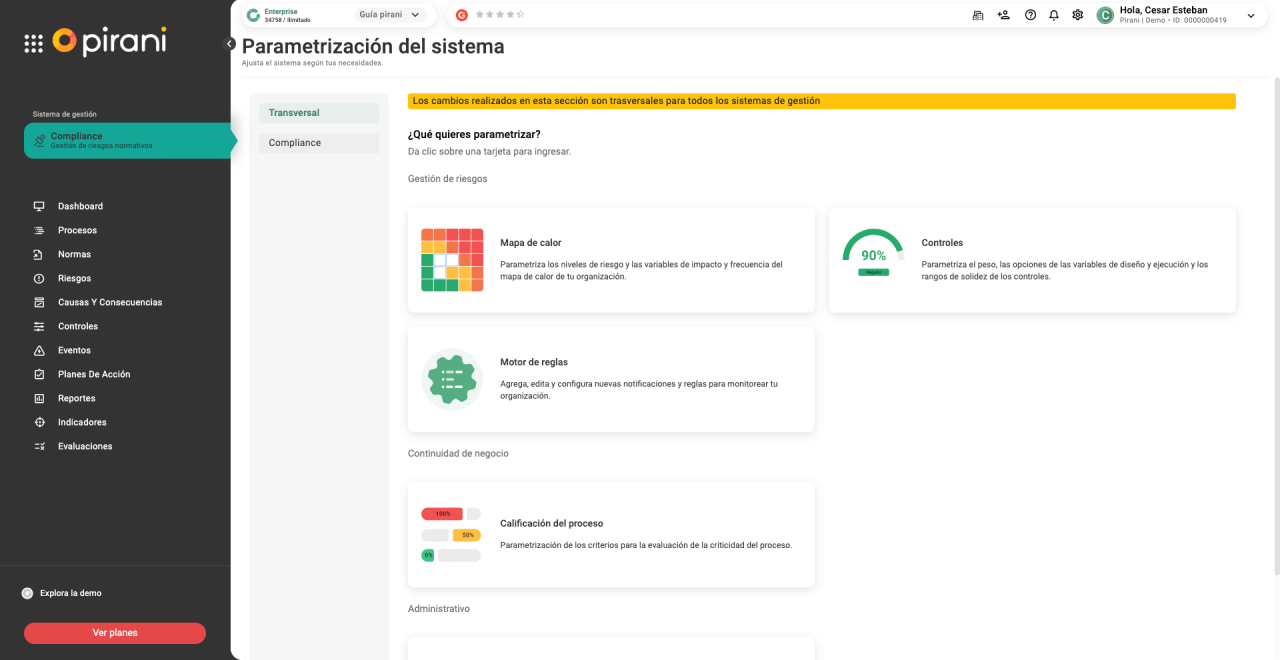The height and width of the screenshot is (660, 1280).
Task: Open the notifications bell icon
Action: tap(1054, 15)
